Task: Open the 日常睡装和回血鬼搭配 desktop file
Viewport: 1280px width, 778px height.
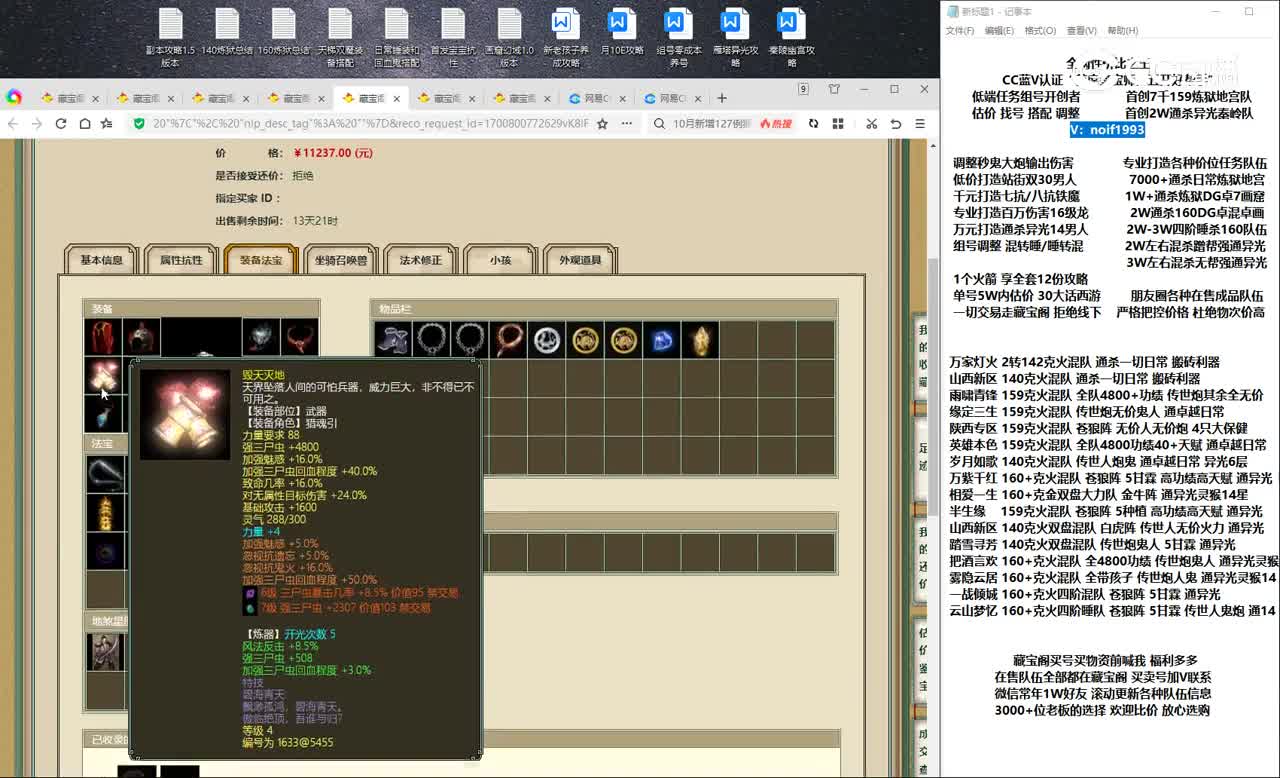Action: [x=397, y=38]
